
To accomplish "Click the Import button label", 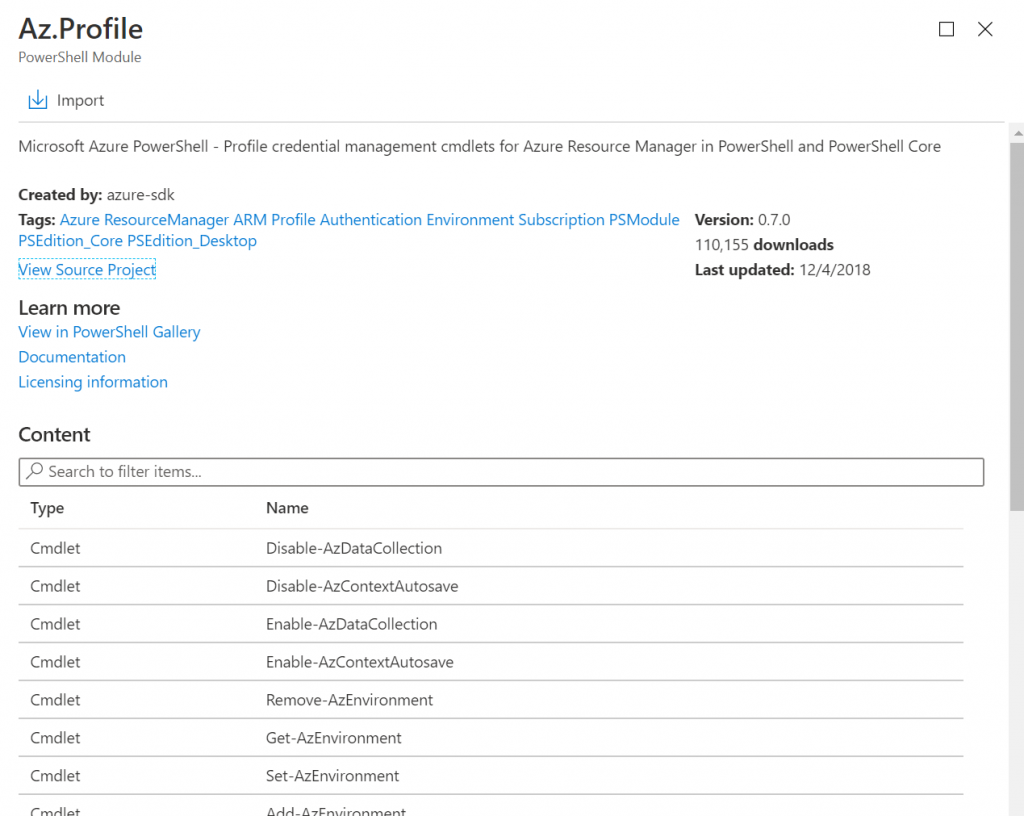I will [x=80, y=100].
